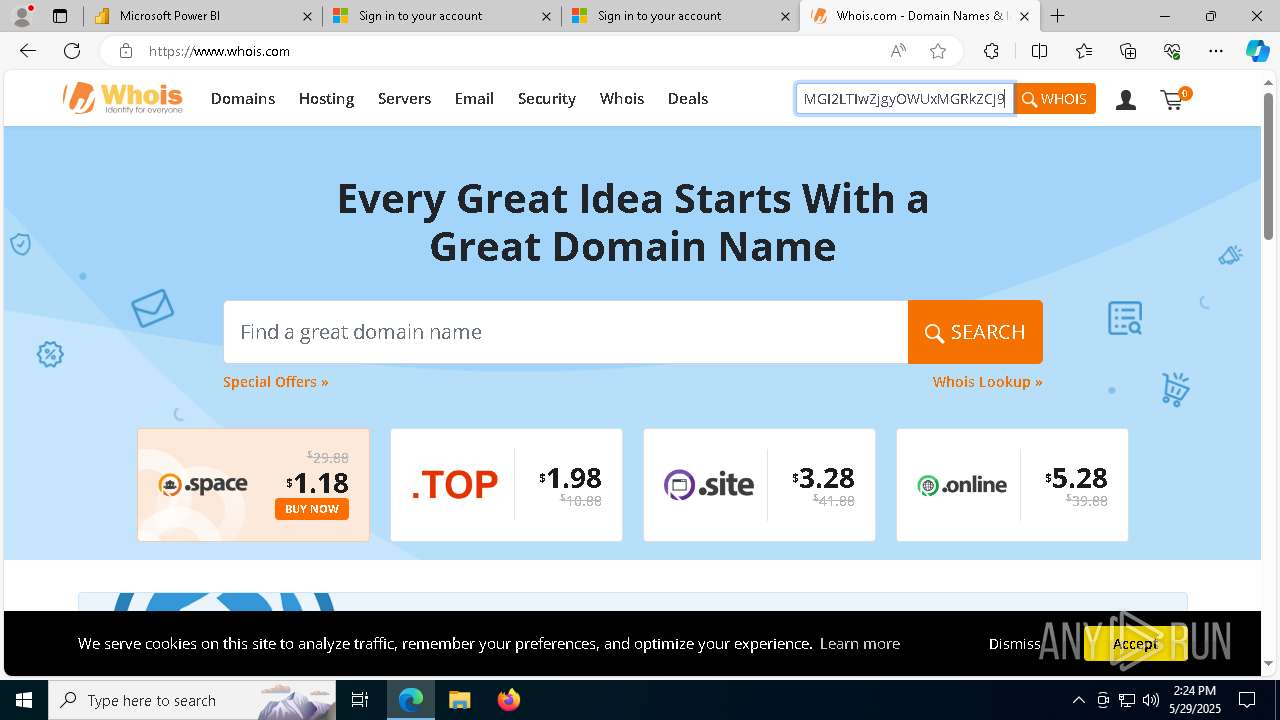Open the shopping cart icon

pyautogui.click(x=1174, y=98)
